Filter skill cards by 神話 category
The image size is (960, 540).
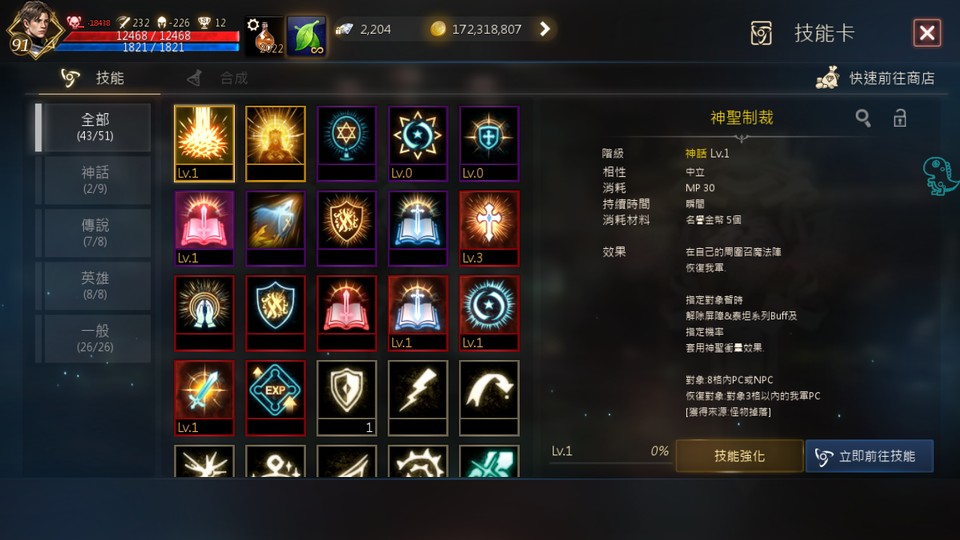point(95,180)
